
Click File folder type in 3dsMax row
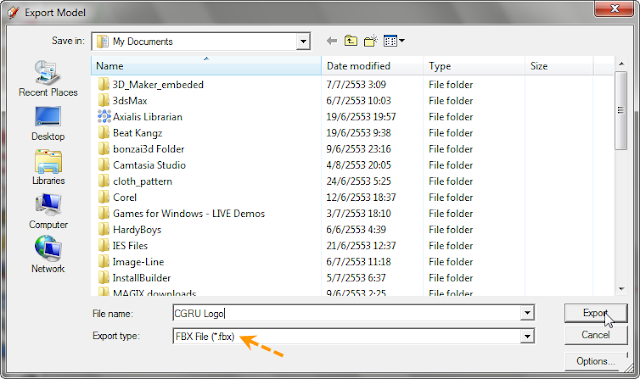[x=451, y=100]
